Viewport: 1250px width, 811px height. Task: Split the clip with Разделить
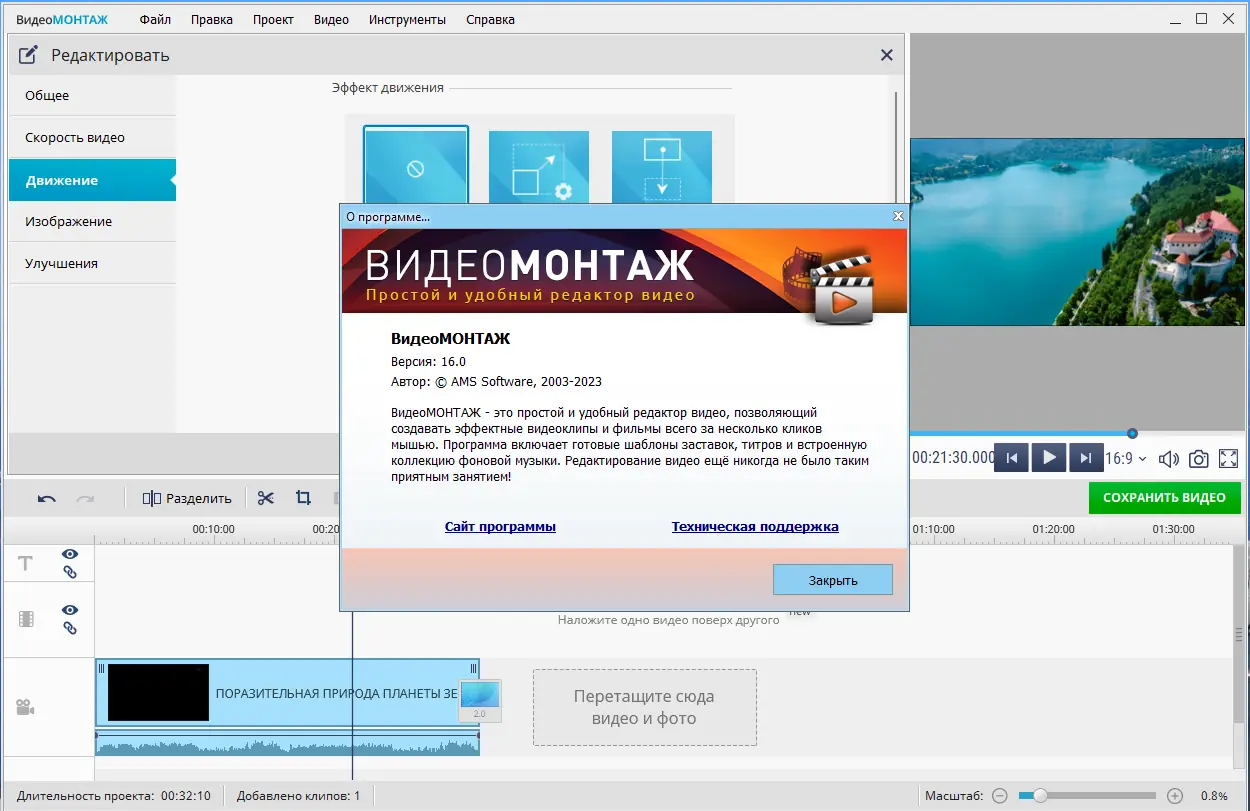[x=187, y=498]
